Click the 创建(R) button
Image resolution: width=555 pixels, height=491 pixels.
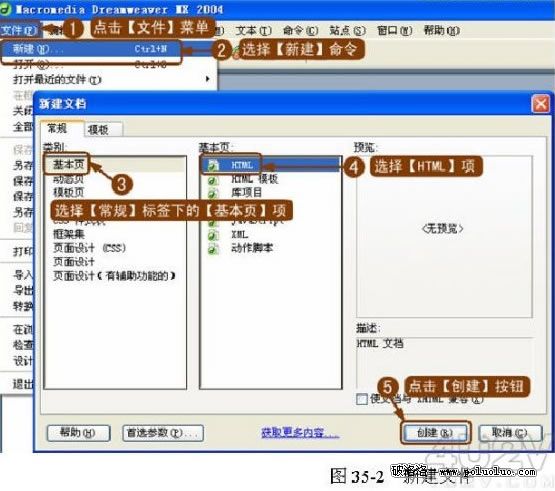[435, 433]
